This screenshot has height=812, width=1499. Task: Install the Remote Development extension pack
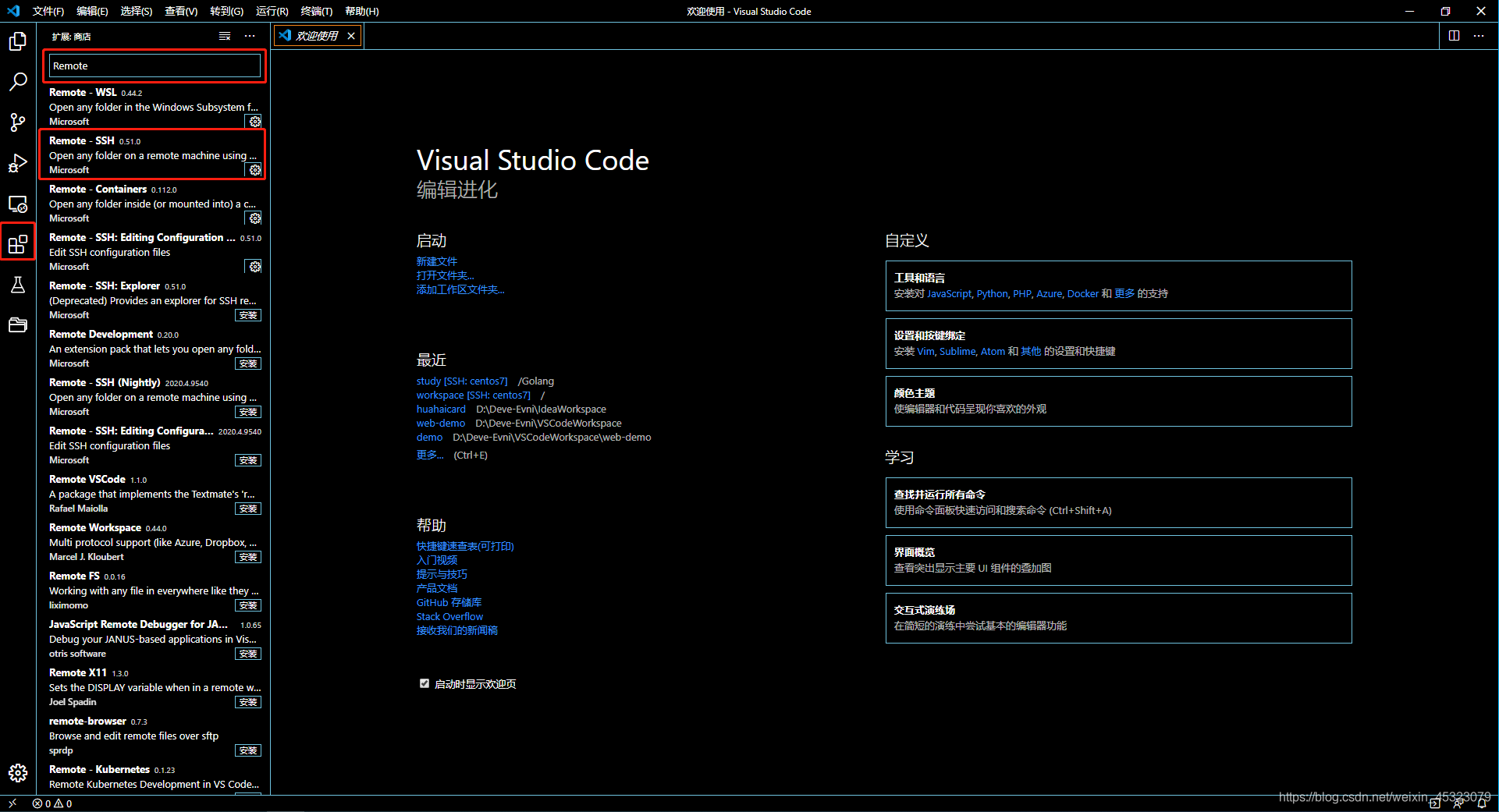[x=248, y=363]
